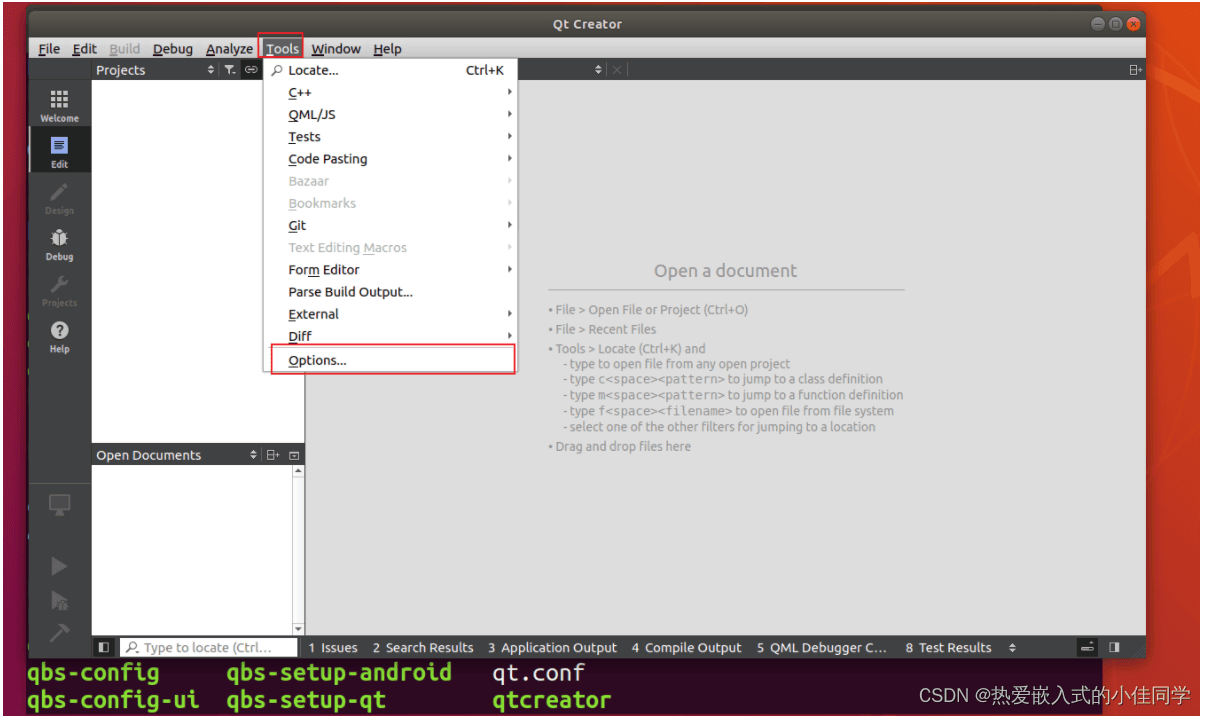Open the Edit menu
The height and width of the screenshot is (716, 1206).
(x=84, y=49)
